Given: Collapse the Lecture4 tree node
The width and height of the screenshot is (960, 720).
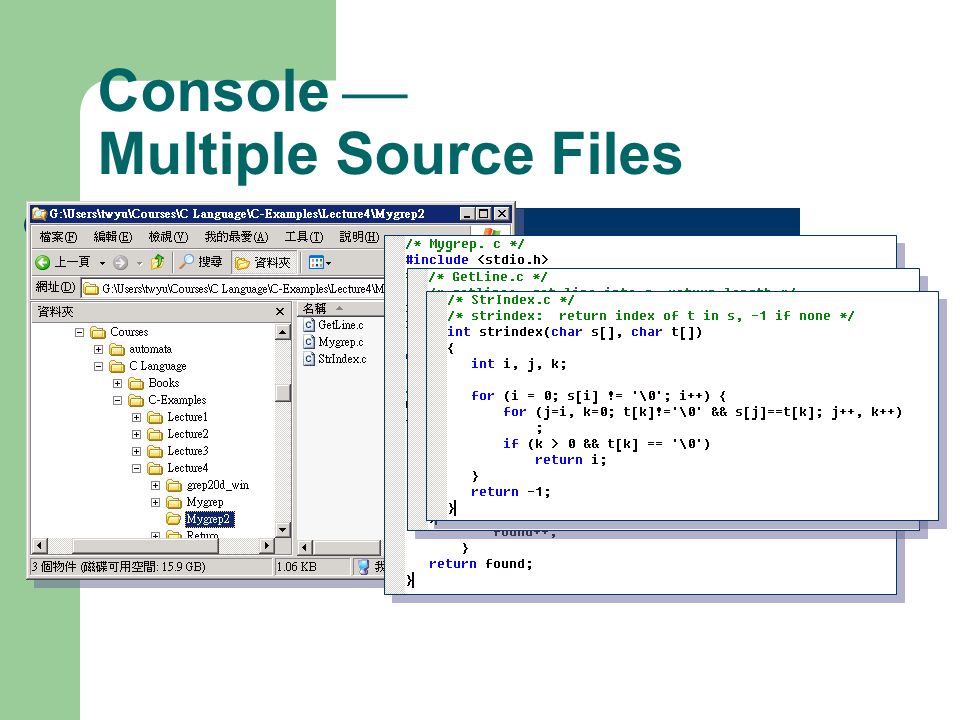Looking at the screenshot, I should pyautogui.click(x=137, y=468).
